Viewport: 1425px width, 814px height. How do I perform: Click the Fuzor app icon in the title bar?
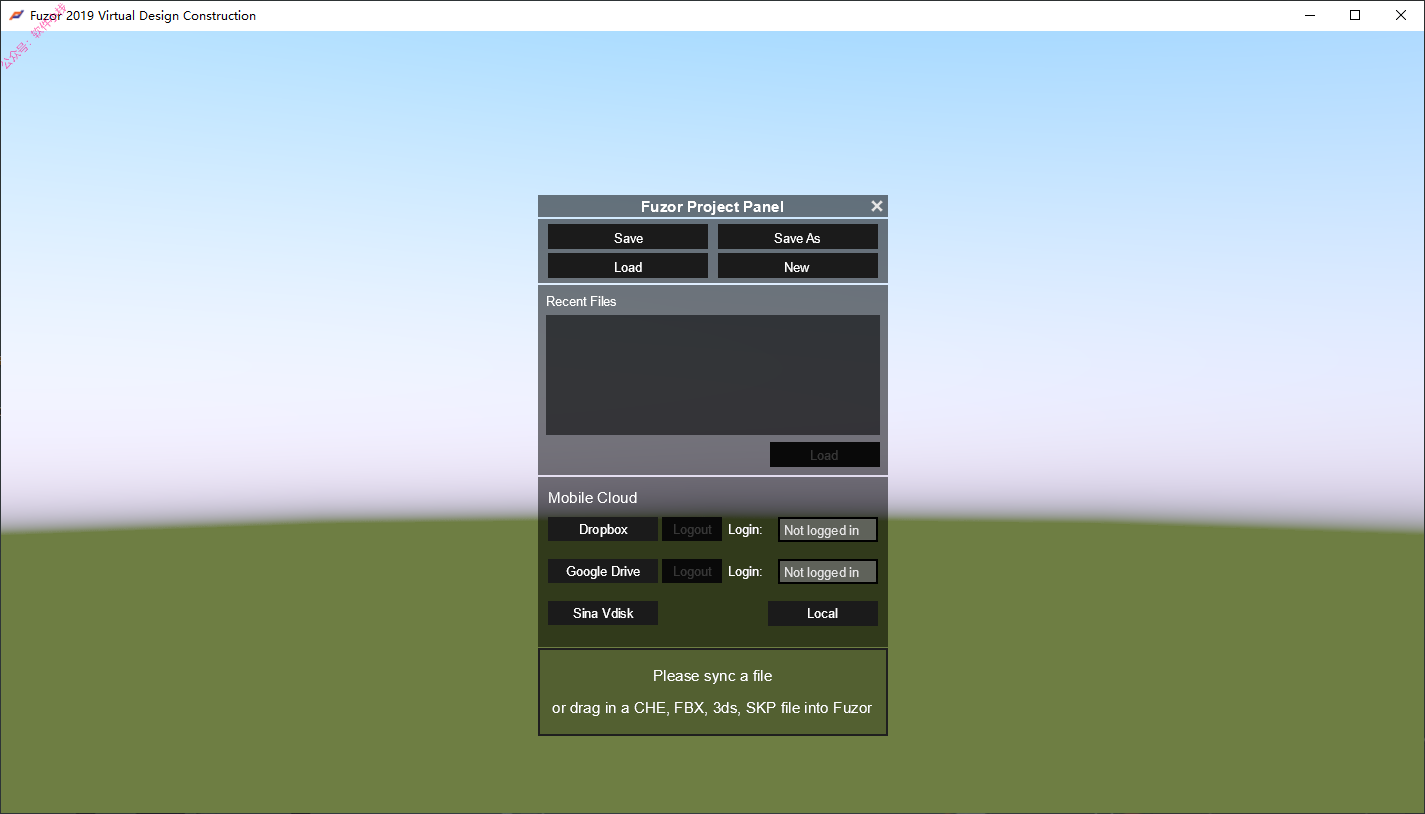tap(16, 15)
